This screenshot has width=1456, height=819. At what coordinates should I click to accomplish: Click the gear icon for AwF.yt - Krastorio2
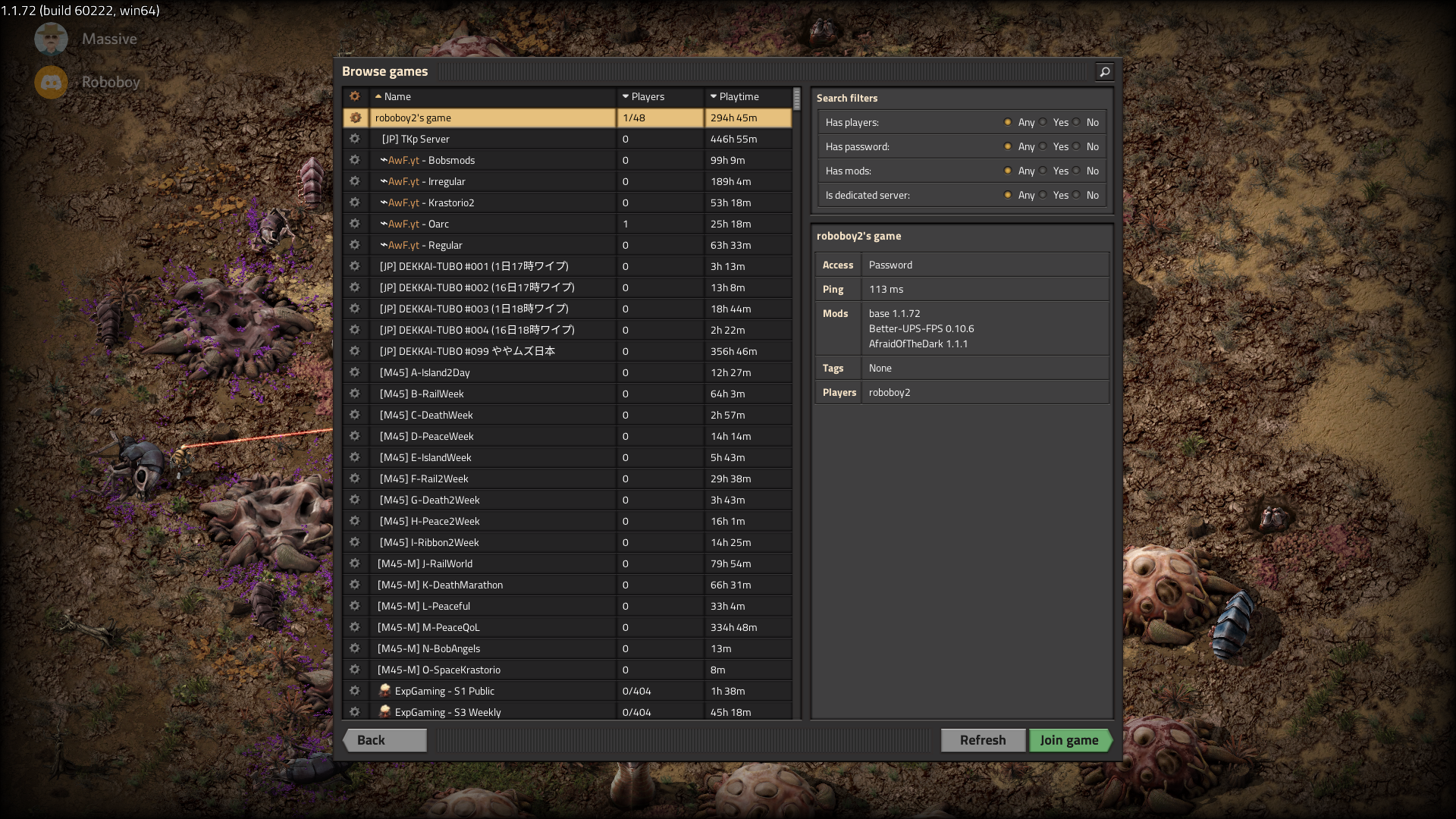tap(355, 202)
